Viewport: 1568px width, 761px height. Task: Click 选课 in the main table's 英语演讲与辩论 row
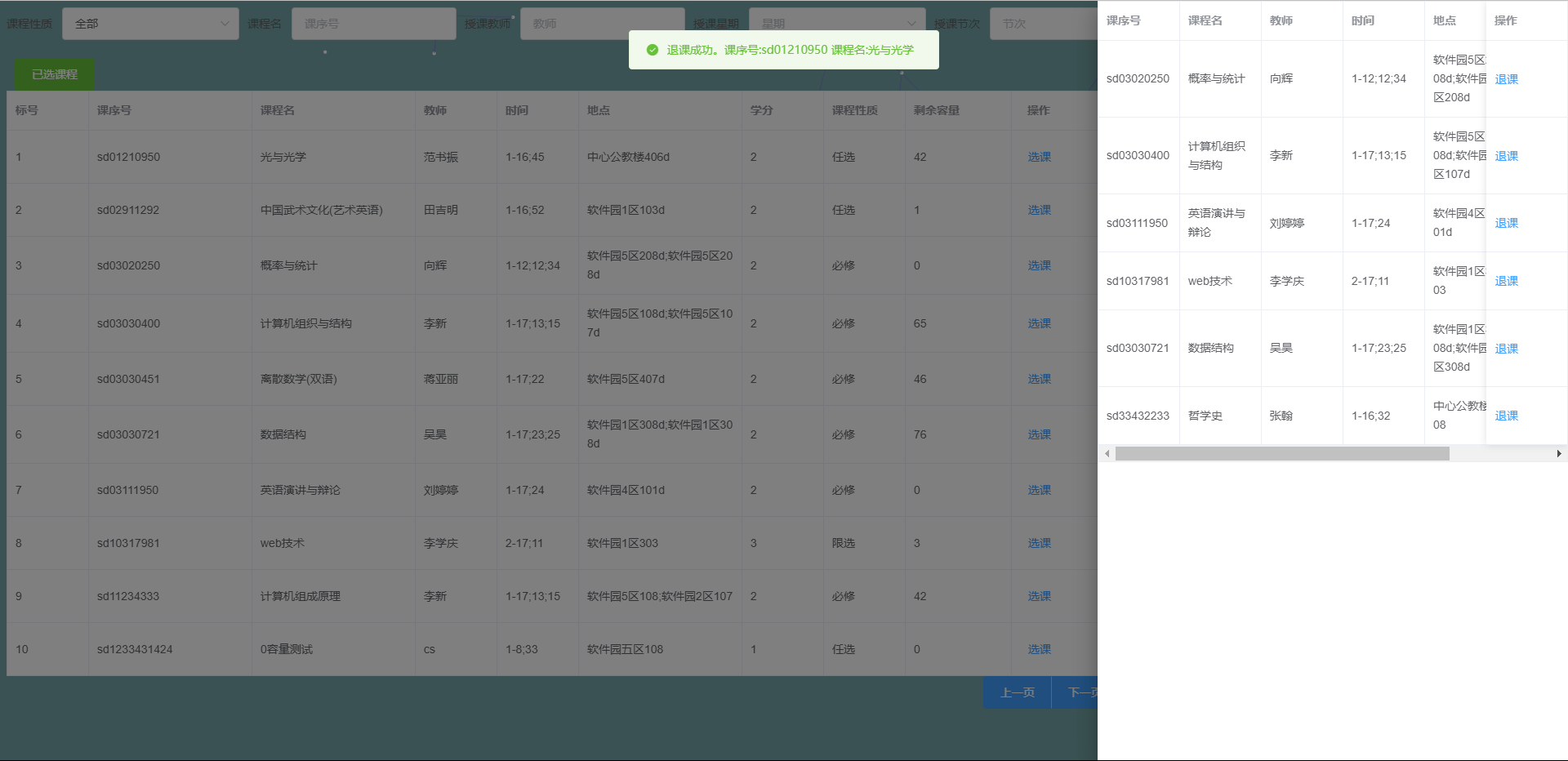tap(1039, 490)
